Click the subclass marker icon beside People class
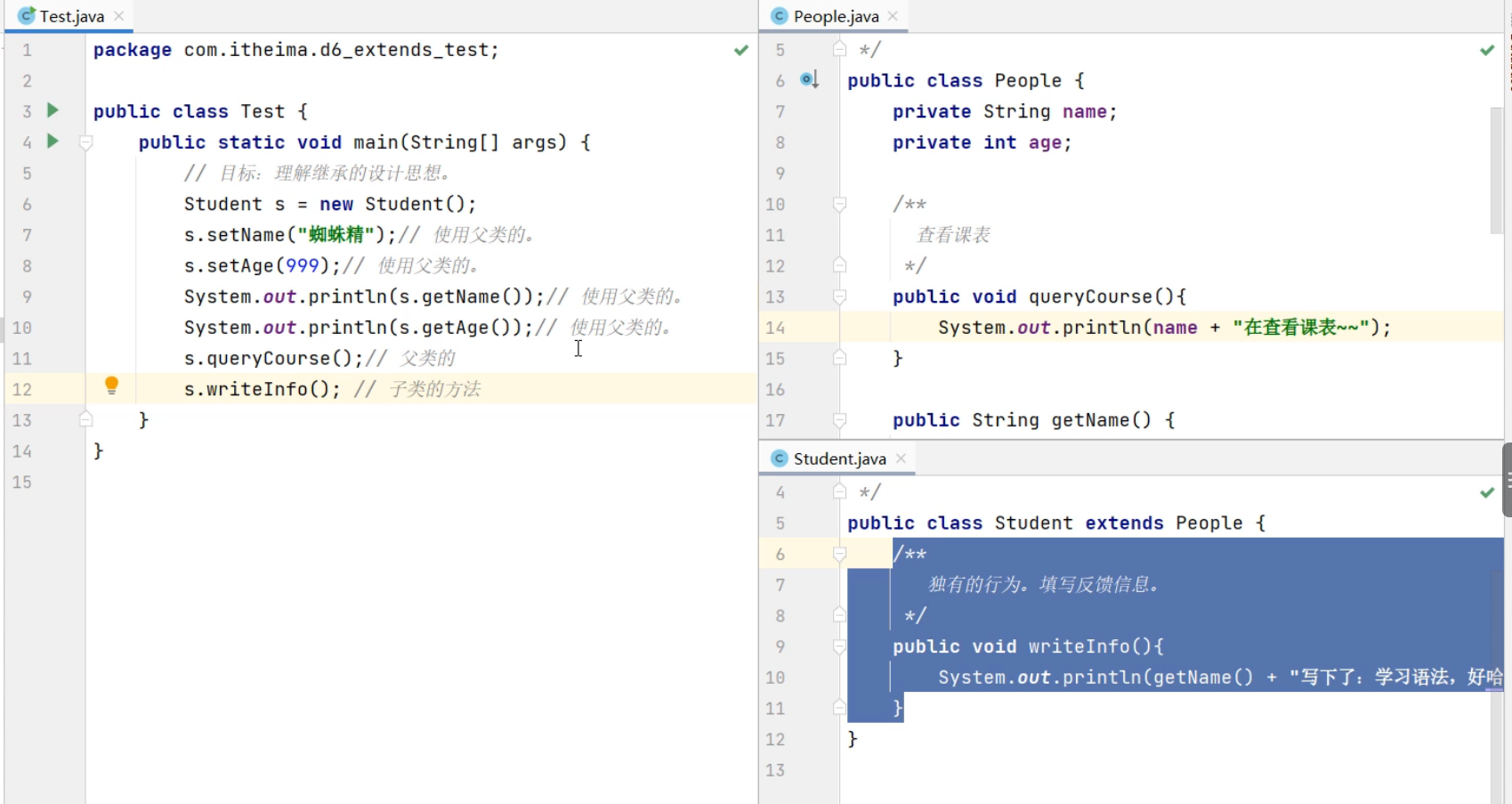1512x804 pixels. point(808,80)
